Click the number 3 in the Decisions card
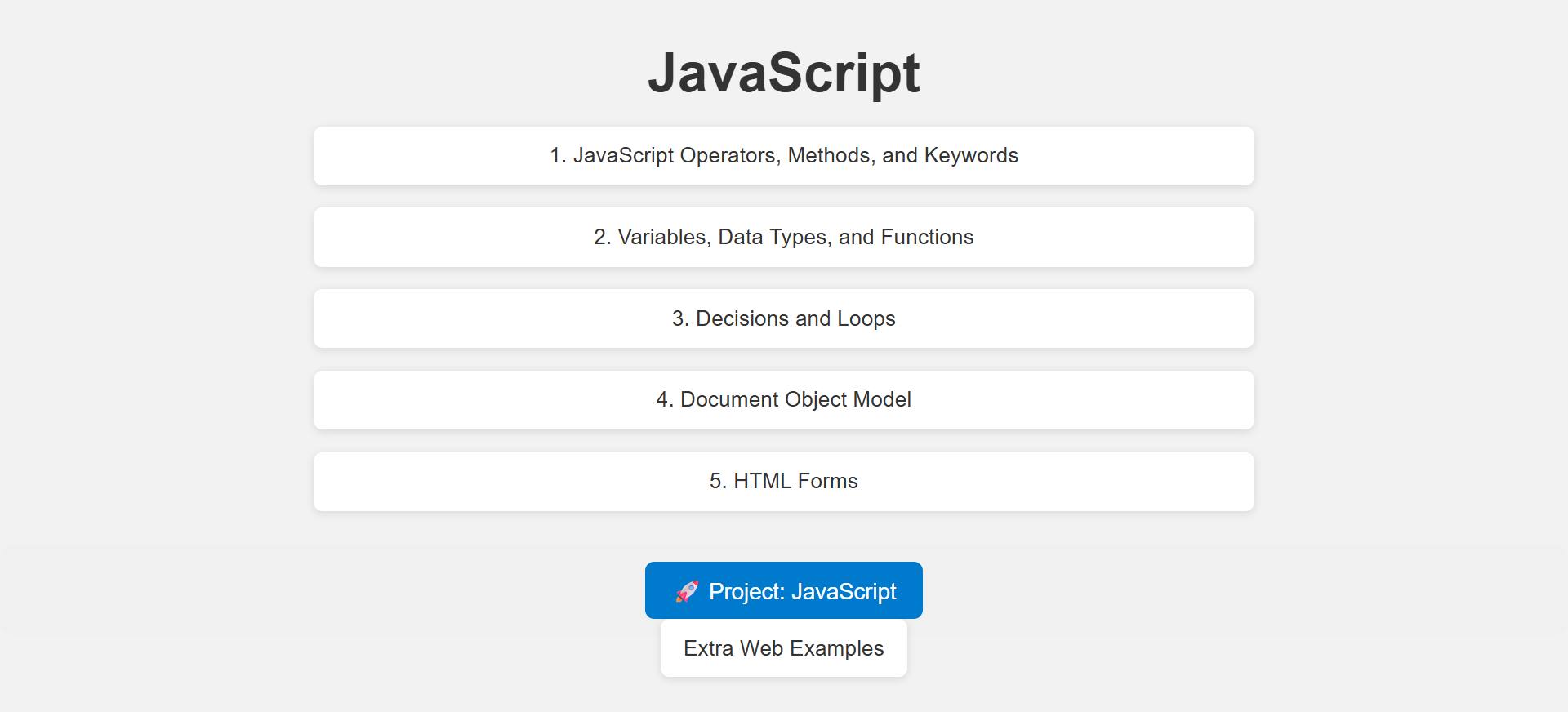This screenshot has width=1568, height=712. [679, 318]
